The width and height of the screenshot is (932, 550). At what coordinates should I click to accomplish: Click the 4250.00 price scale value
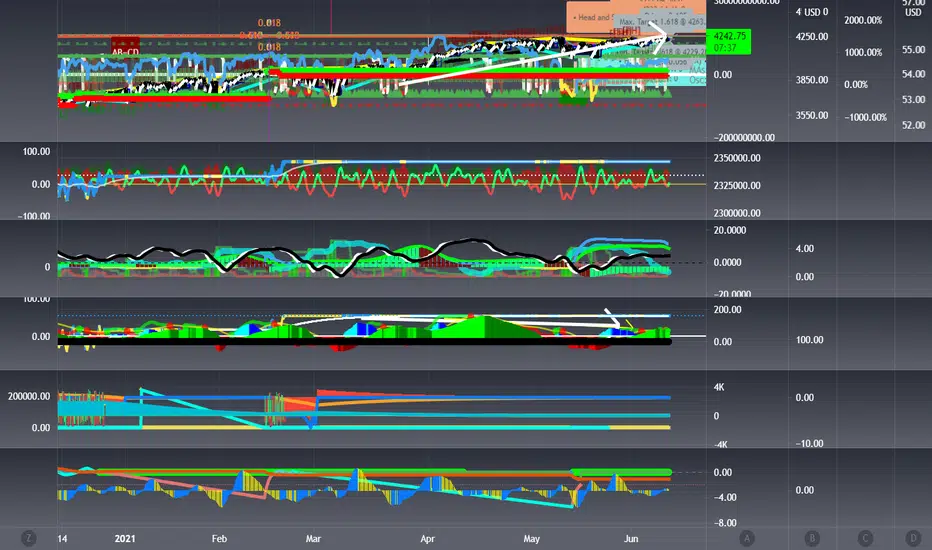812,37
